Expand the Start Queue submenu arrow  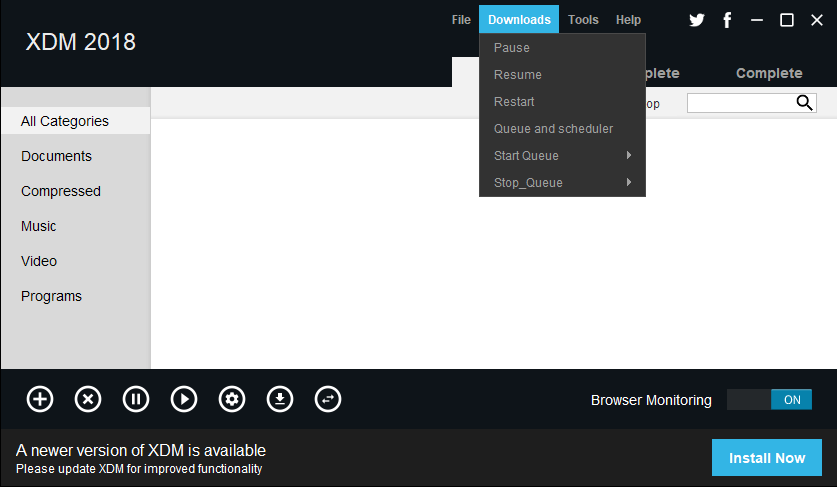click(x=629, y=155)
